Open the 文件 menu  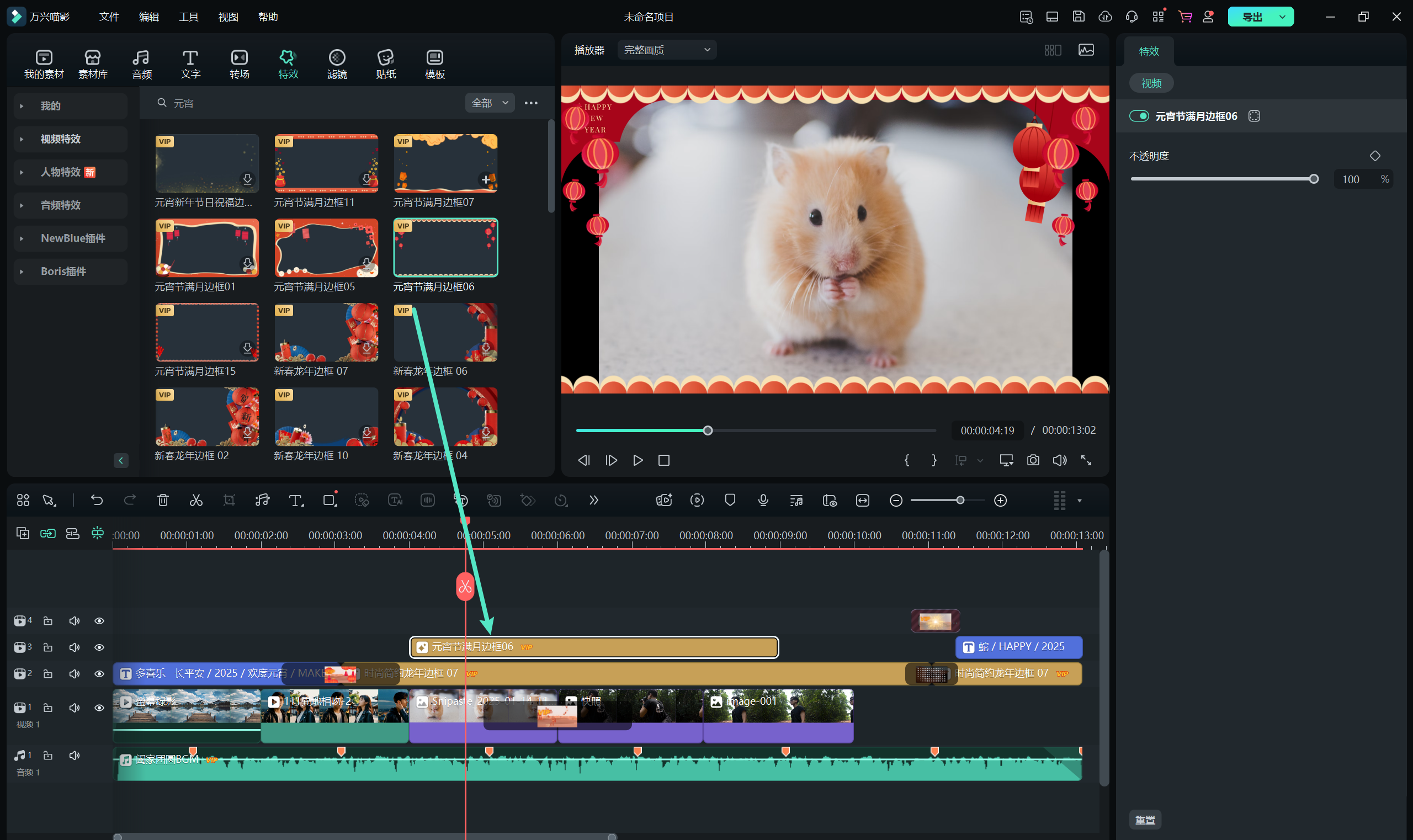tap(109, 17)
